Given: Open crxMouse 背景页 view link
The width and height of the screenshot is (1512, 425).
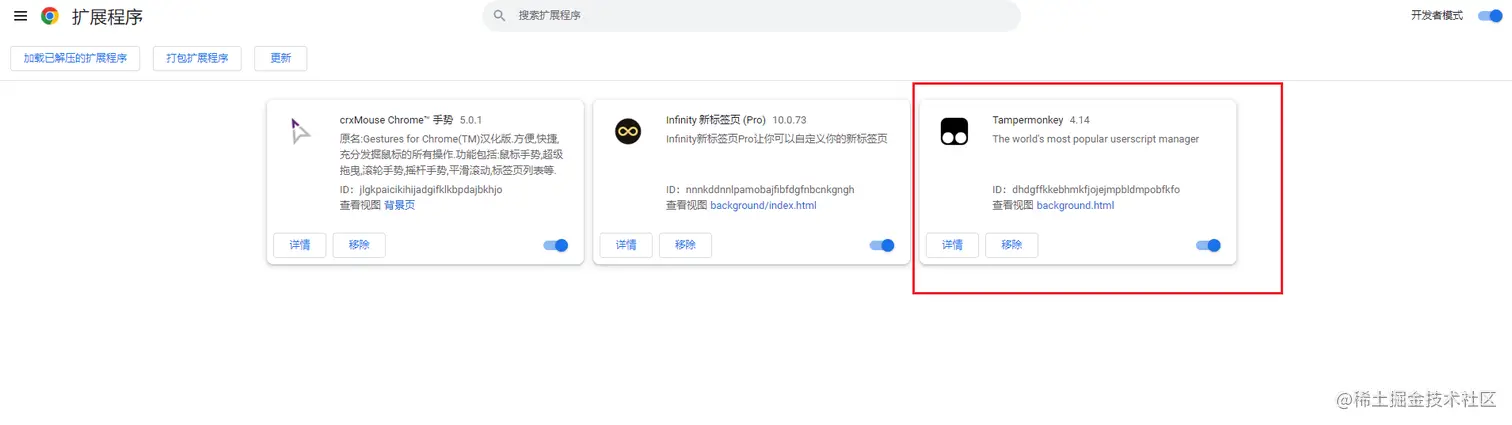Looking at the screenshot, I should [x=399, y=205].
